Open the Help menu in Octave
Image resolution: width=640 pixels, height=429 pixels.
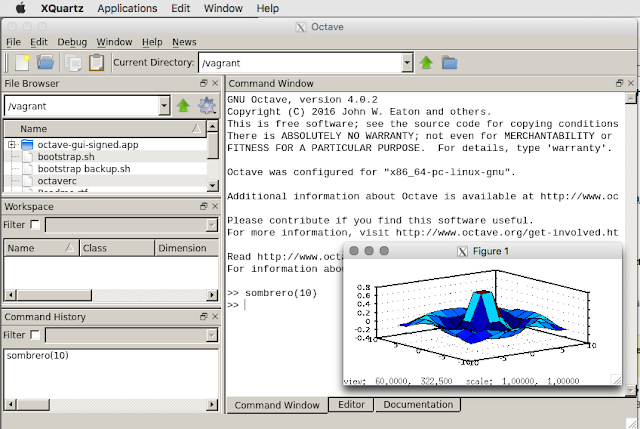[x=152, y=42]
